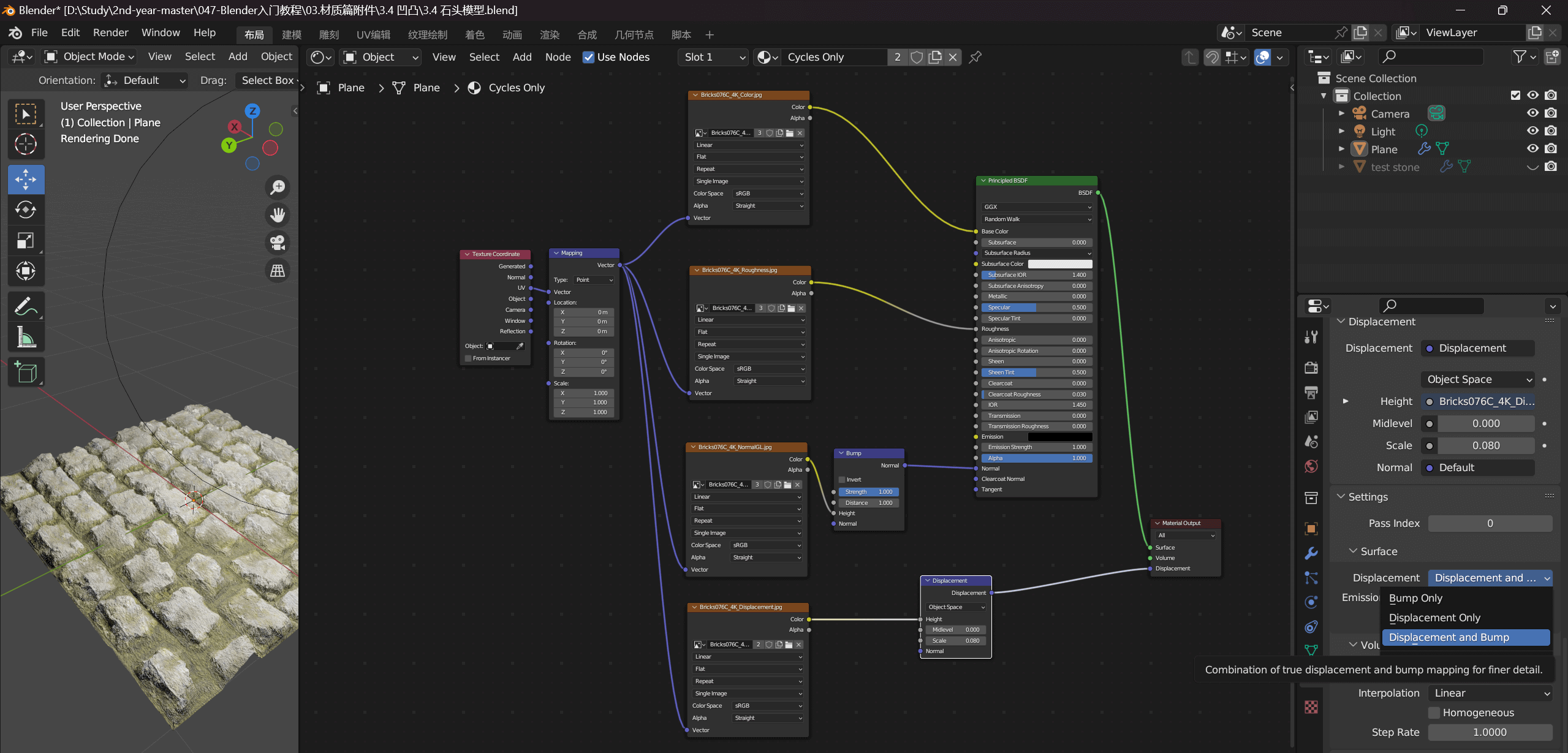Open the Modifier properties wrench tab

click(x=1311, y=553)
